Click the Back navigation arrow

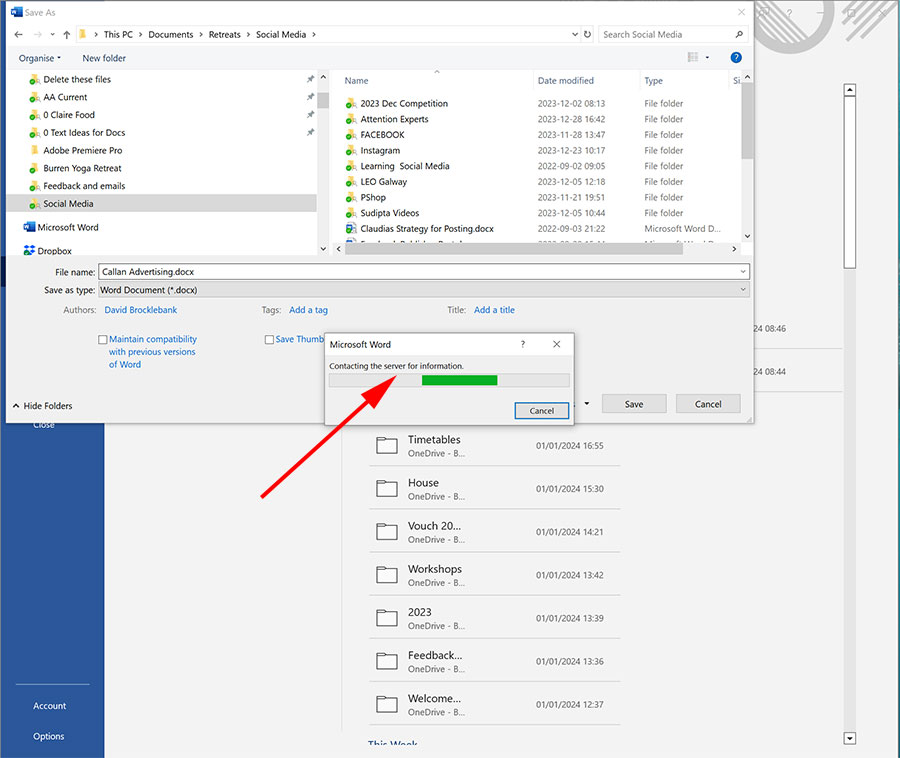coord(18,34)
